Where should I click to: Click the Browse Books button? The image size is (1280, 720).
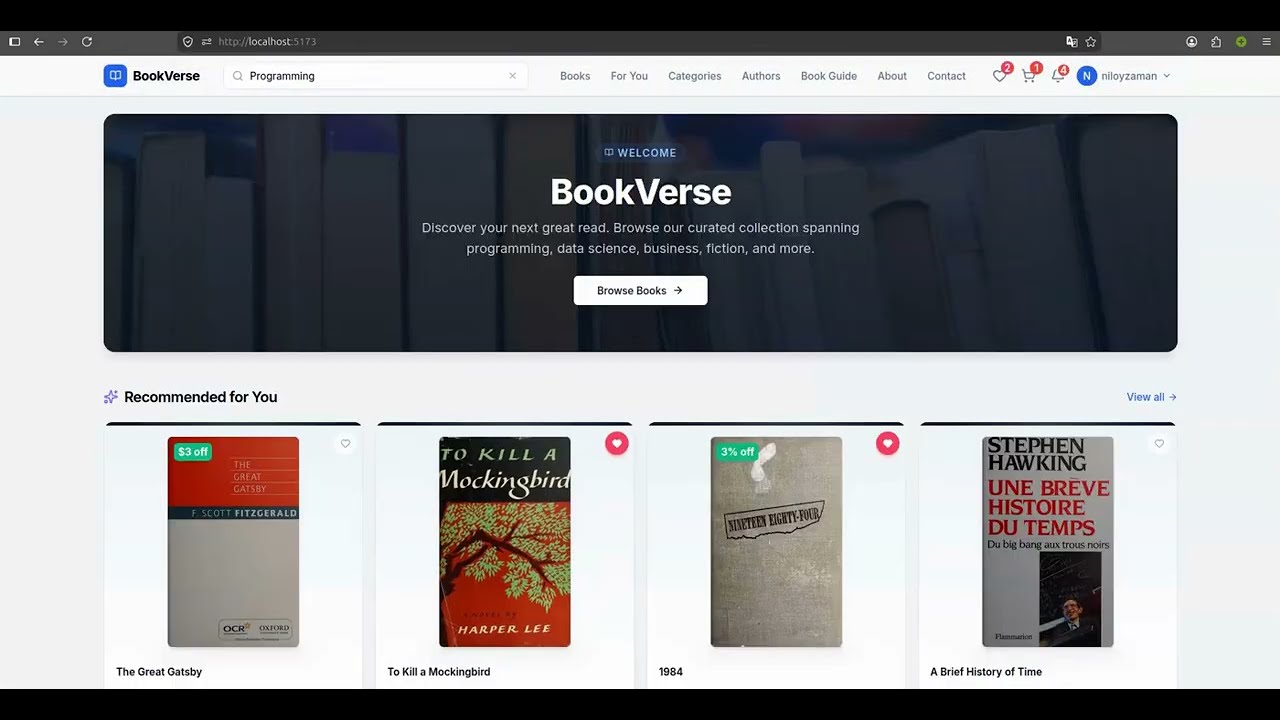tap(640, 290)
